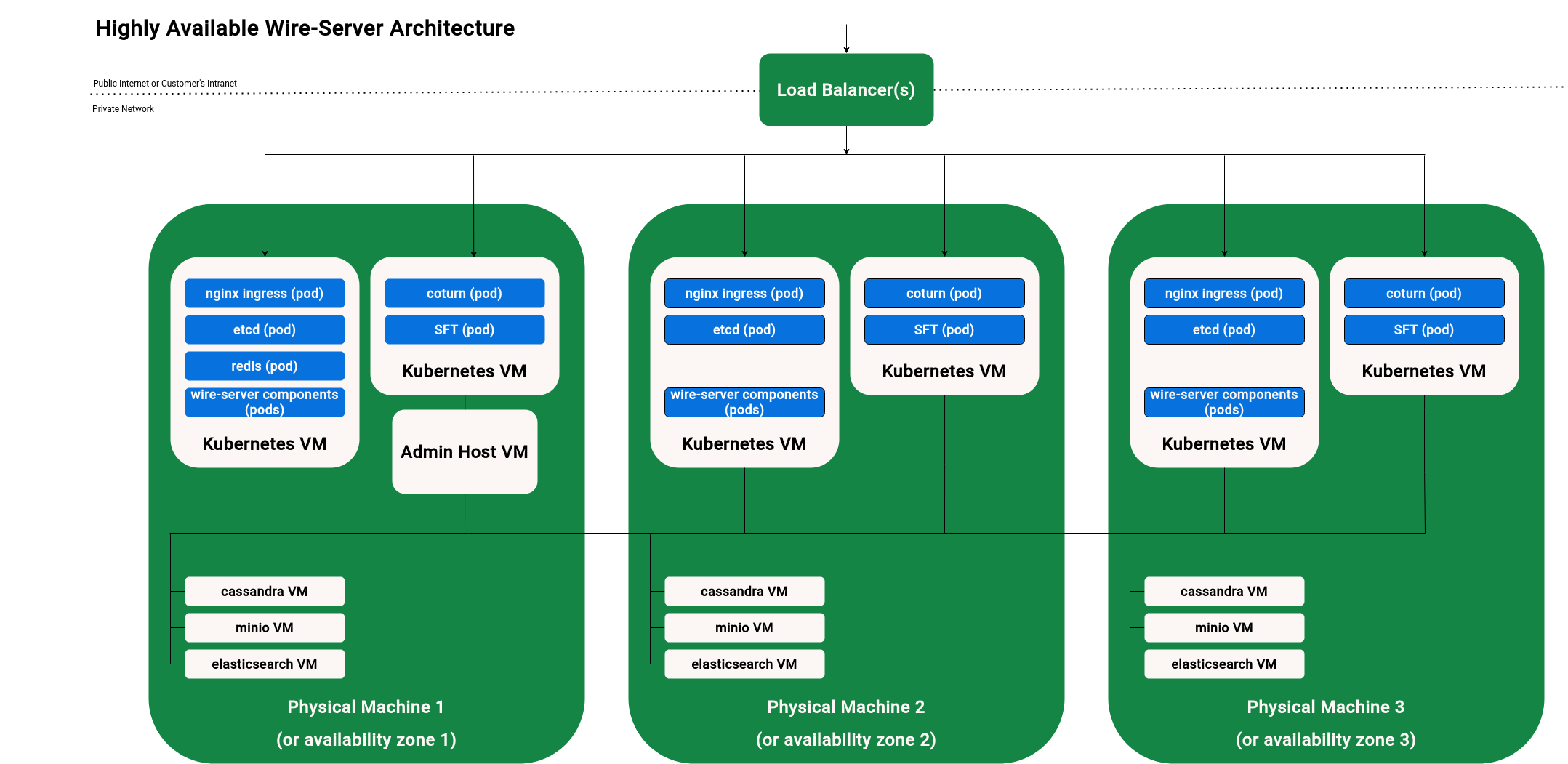Select cassandra VM in Physical Machine 1
Image resolution: width=1568 pixels, height=764 pixels.
265,591
